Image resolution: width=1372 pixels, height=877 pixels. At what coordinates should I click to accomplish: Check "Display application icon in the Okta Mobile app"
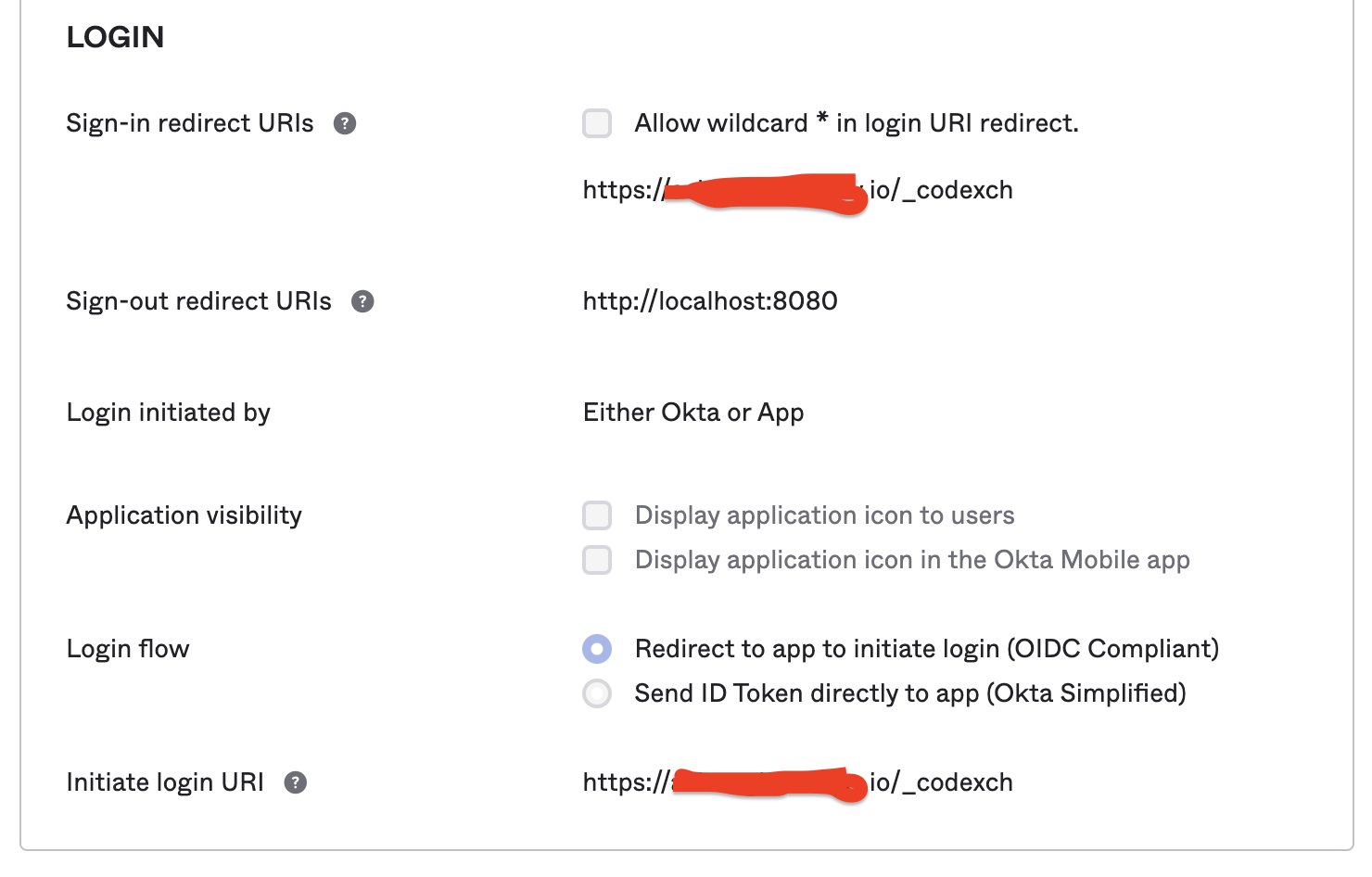[x=596, y=560]
